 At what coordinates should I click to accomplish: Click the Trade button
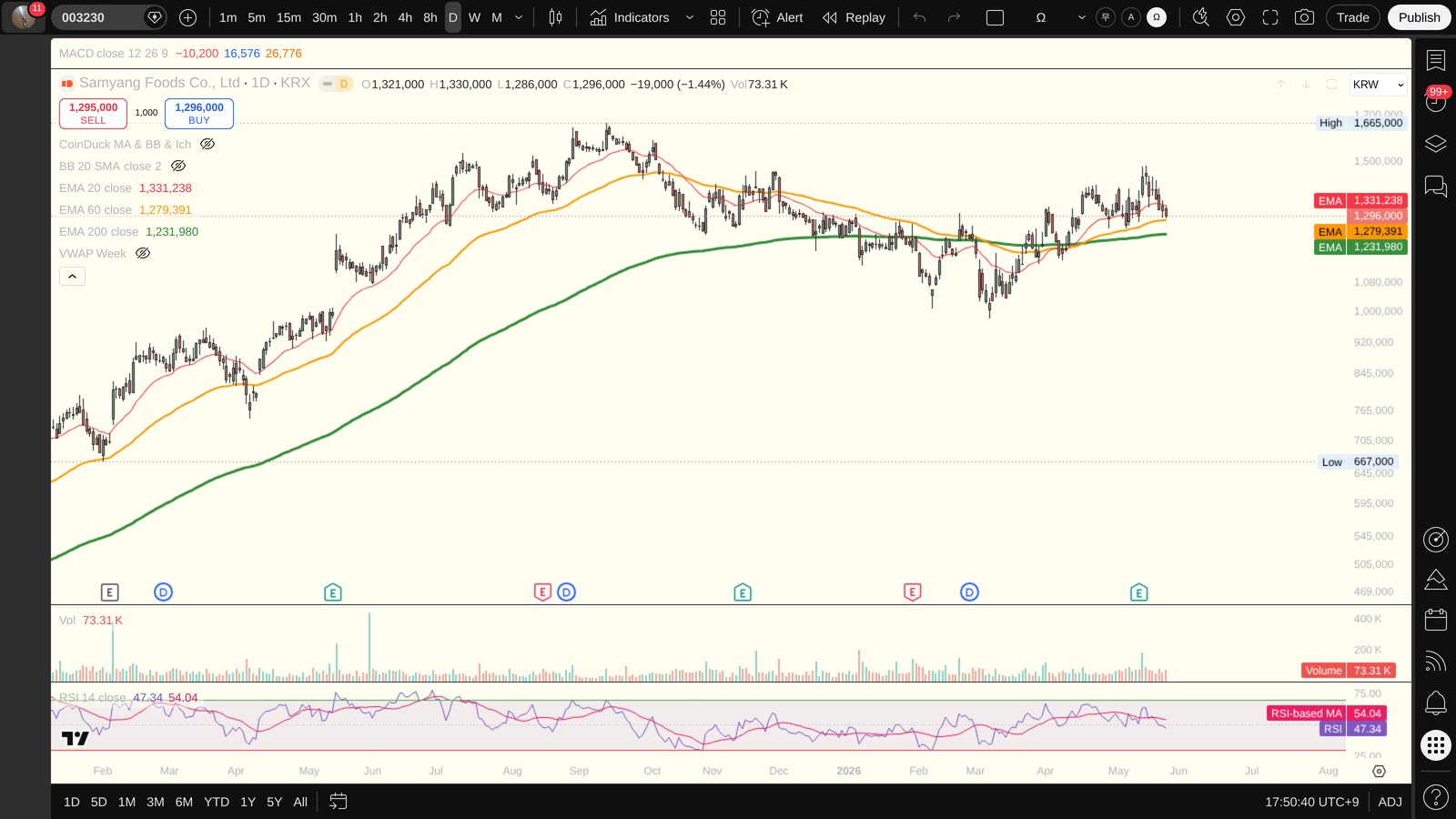(x=1353, y=17)
